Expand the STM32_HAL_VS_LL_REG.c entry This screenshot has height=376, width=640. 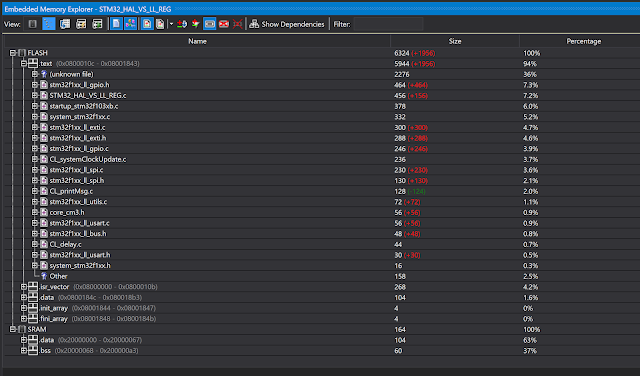click(x=35, y=96)
